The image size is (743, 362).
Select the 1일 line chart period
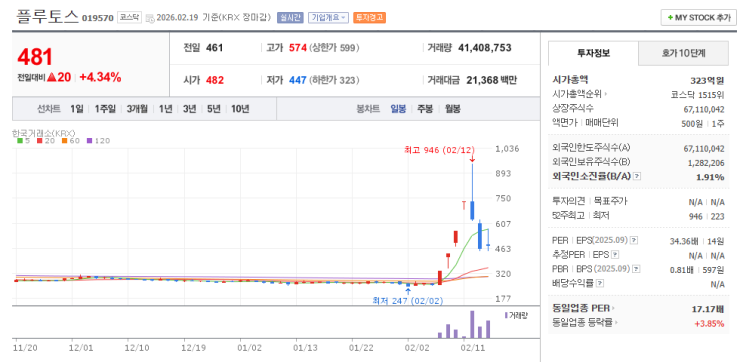76,109
